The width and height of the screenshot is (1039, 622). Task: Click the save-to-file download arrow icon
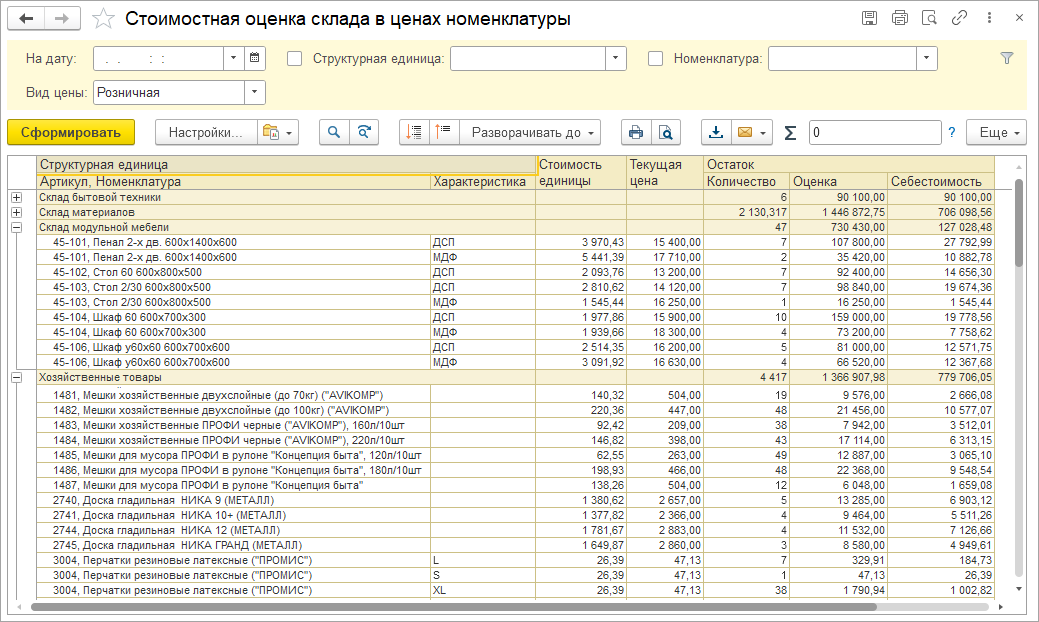coord(716,132)
